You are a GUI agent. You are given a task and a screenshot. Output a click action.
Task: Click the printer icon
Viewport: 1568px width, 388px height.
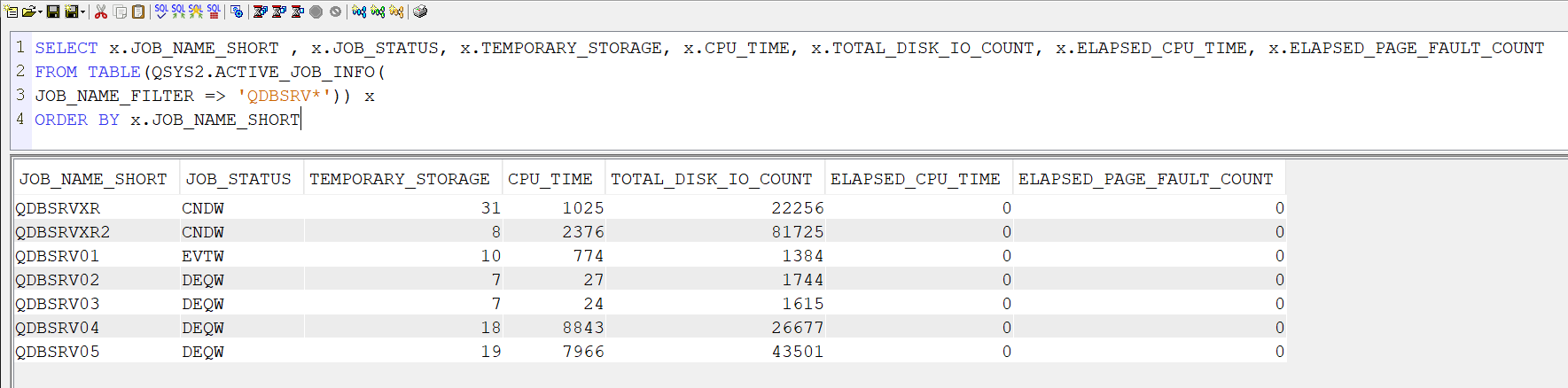tap(420, 12)
